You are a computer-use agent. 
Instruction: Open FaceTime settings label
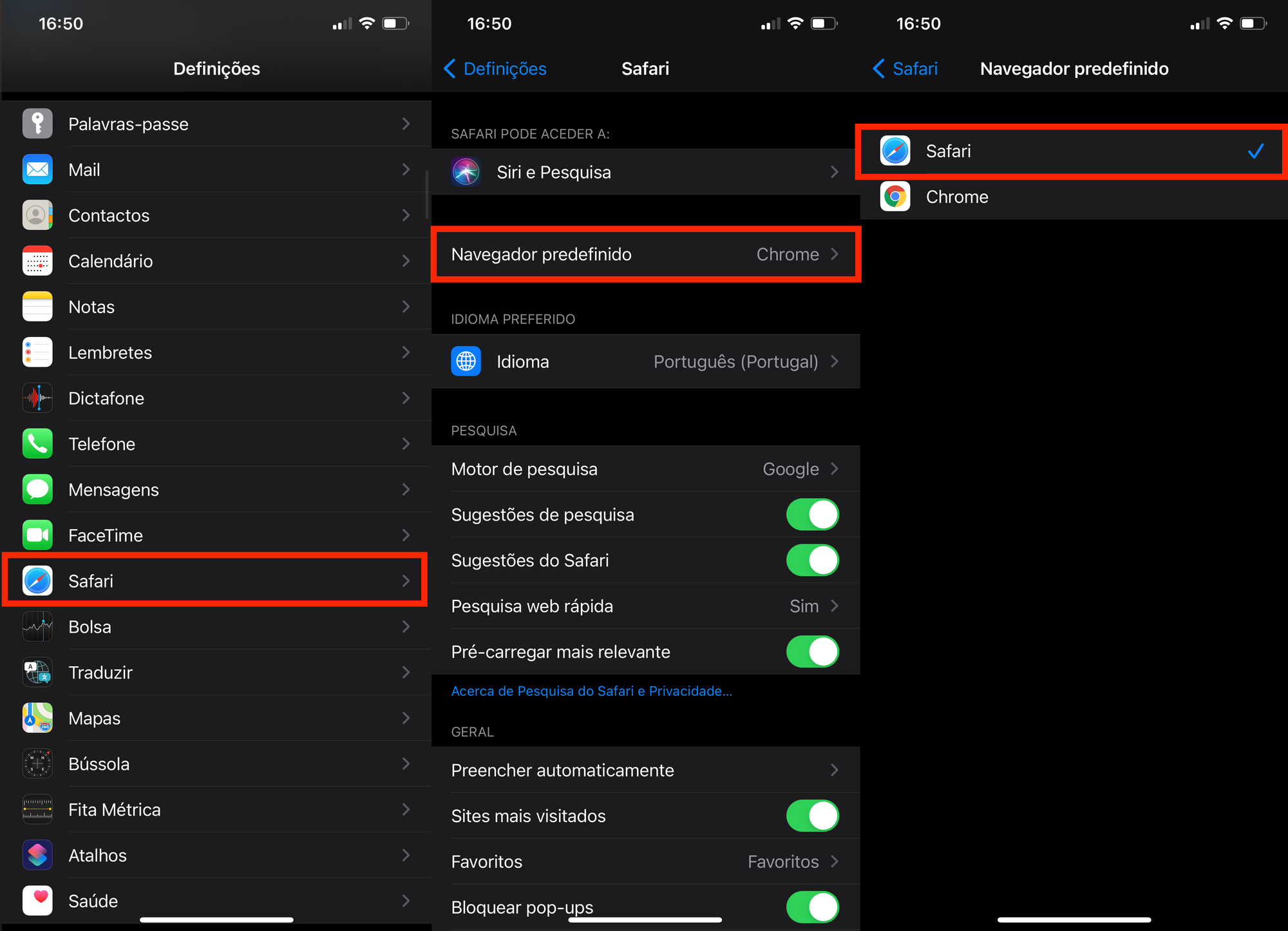click(106, 535)
